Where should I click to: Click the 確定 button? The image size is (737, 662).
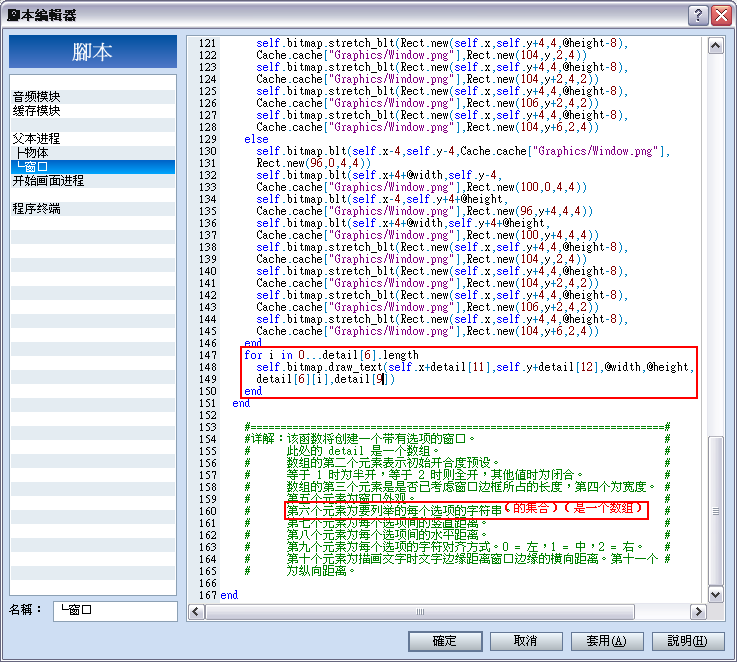pyautogui.click(x=445, y=641)
